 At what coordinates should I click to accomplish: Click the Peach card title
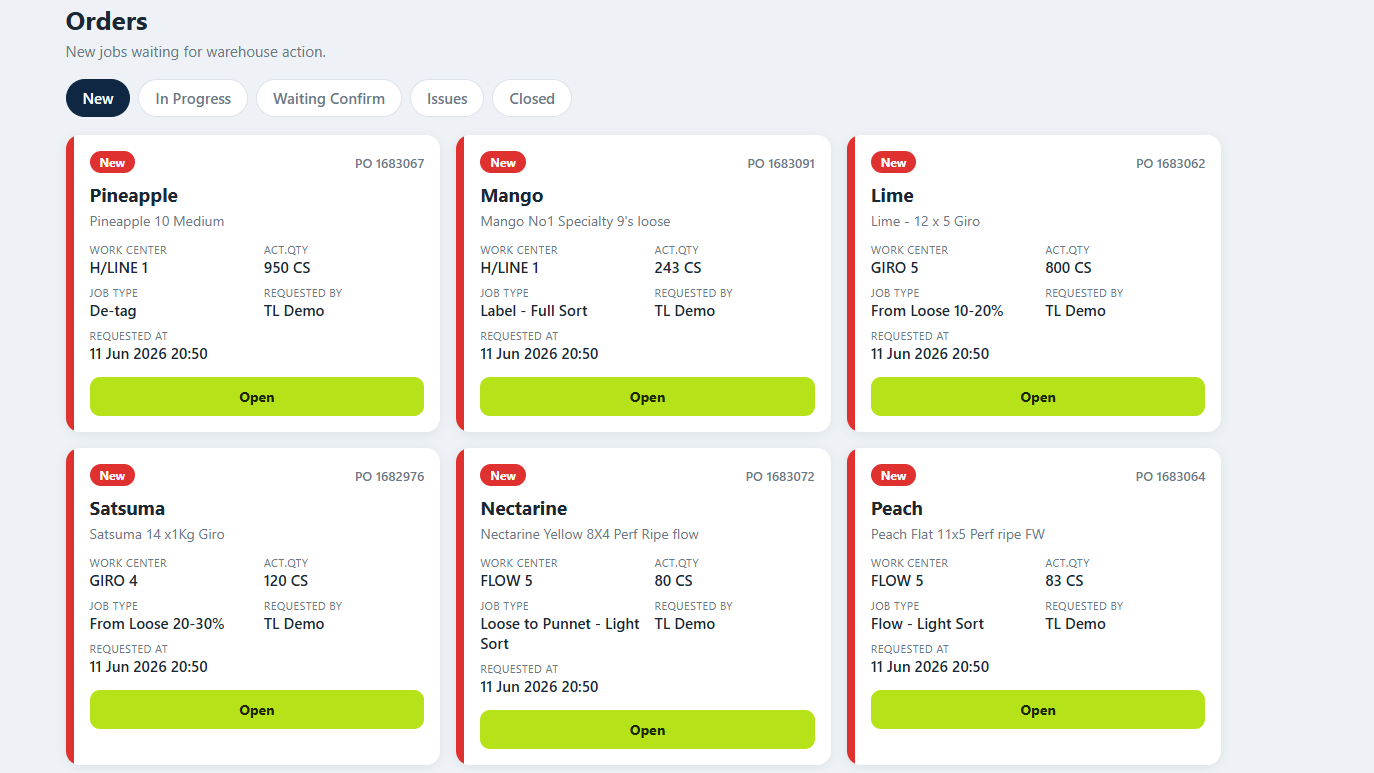(897, 509)
